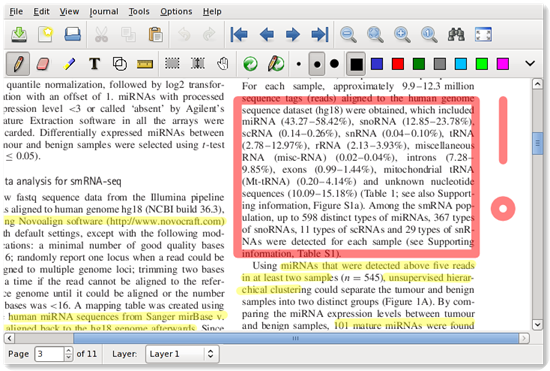This screenshot has height=371, width=550.
Task: Click the Redo arrow
Action: point(209,34)
